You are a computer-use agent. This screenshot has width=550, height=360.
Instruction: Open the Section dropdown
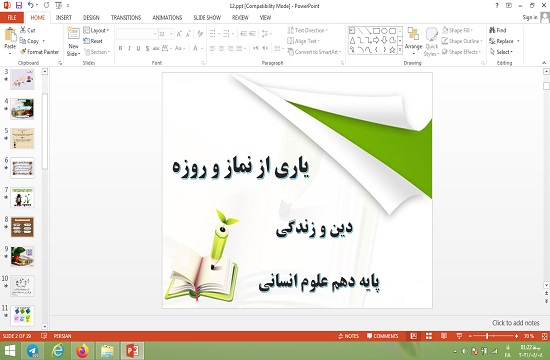tap(97, 52)
